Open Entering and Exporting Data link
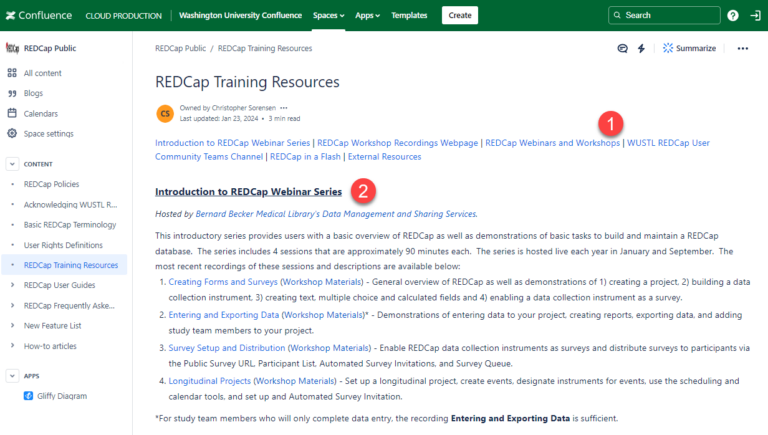The image size is (768, 435). pos(223,314)
